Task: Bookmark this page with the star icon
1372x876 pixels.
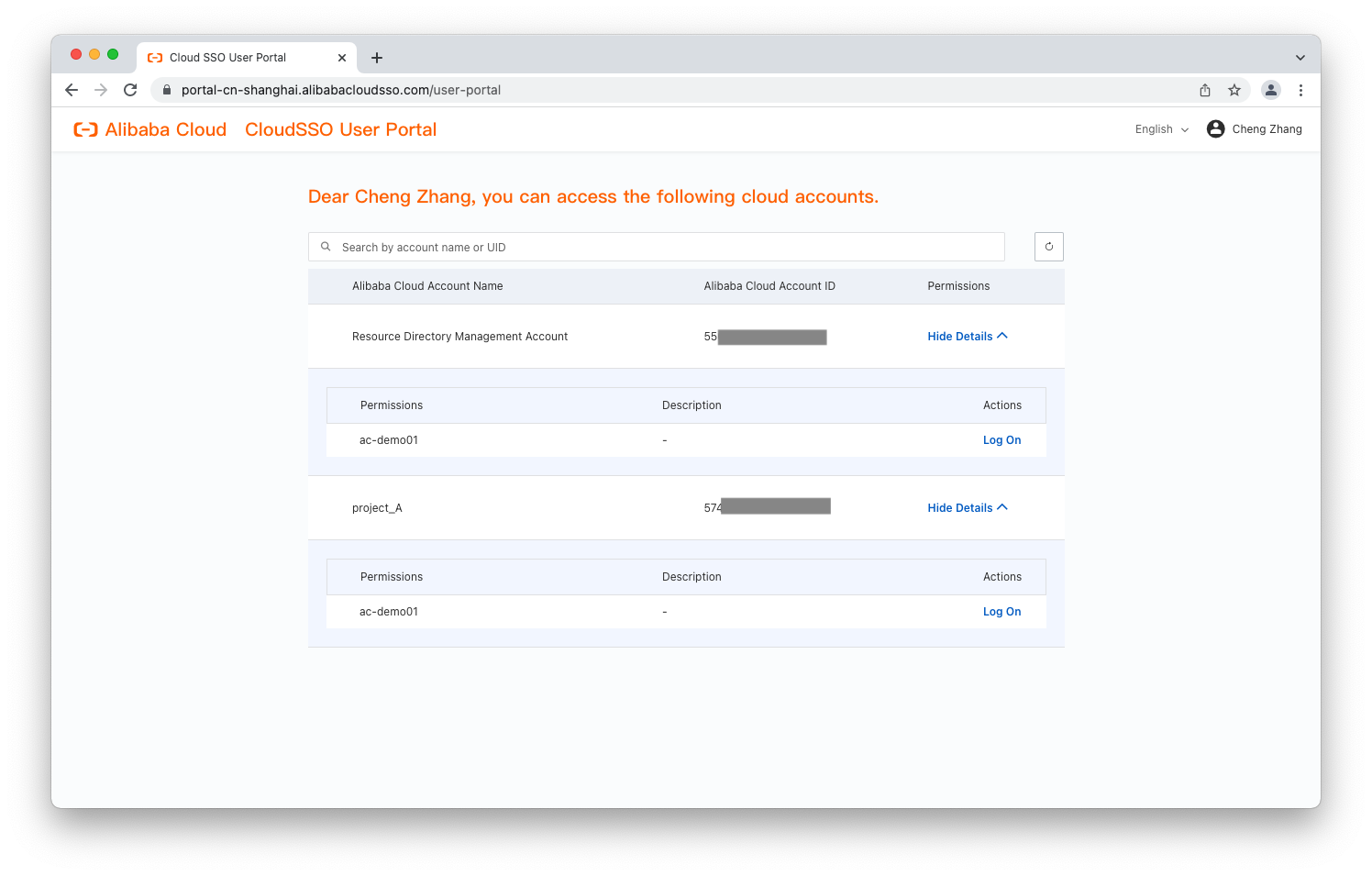Action: [x=1234, y=90]
